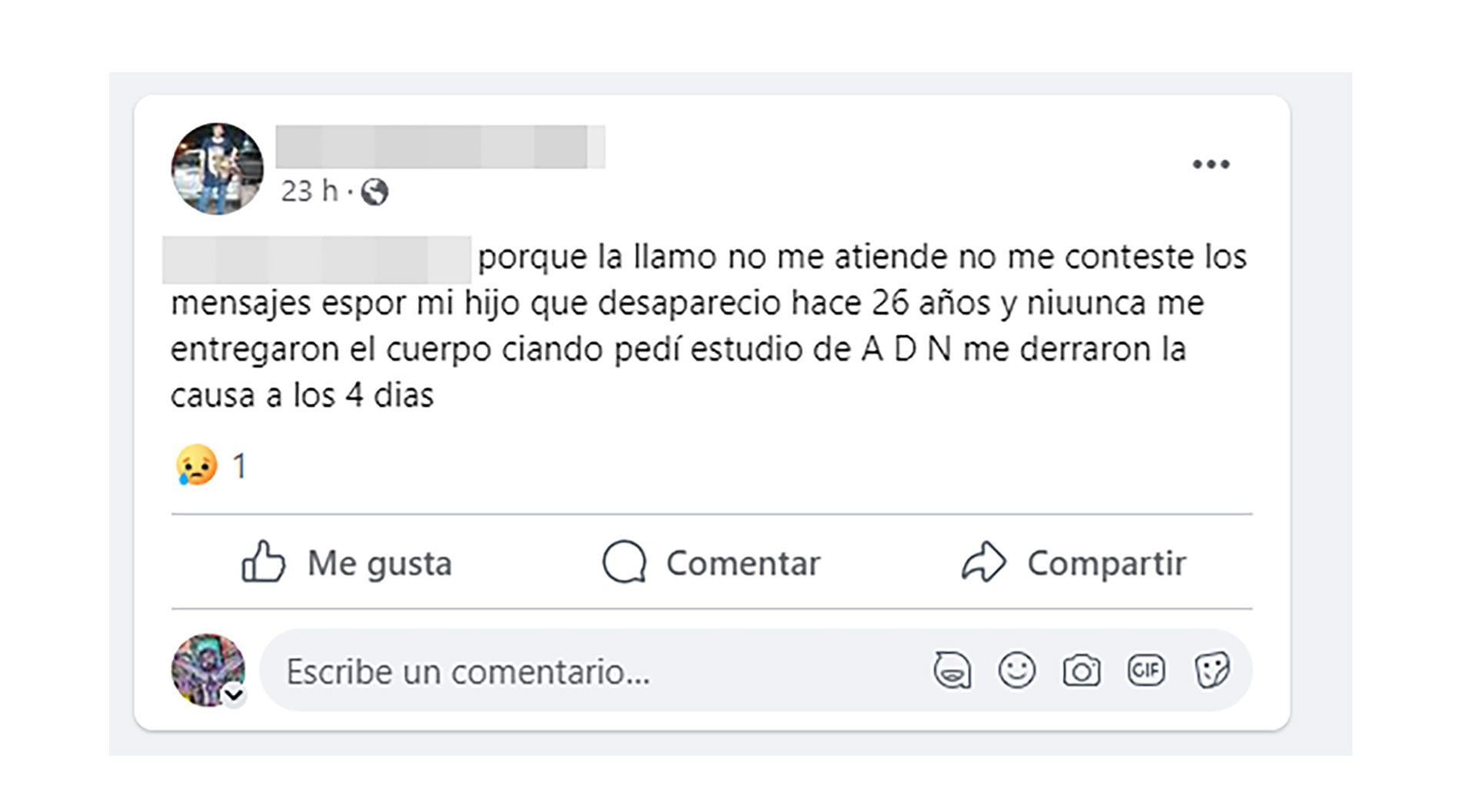View who reacted by clicking the 1 count
This screenshot has width=1477, height=812.
(x=241, y=462)
